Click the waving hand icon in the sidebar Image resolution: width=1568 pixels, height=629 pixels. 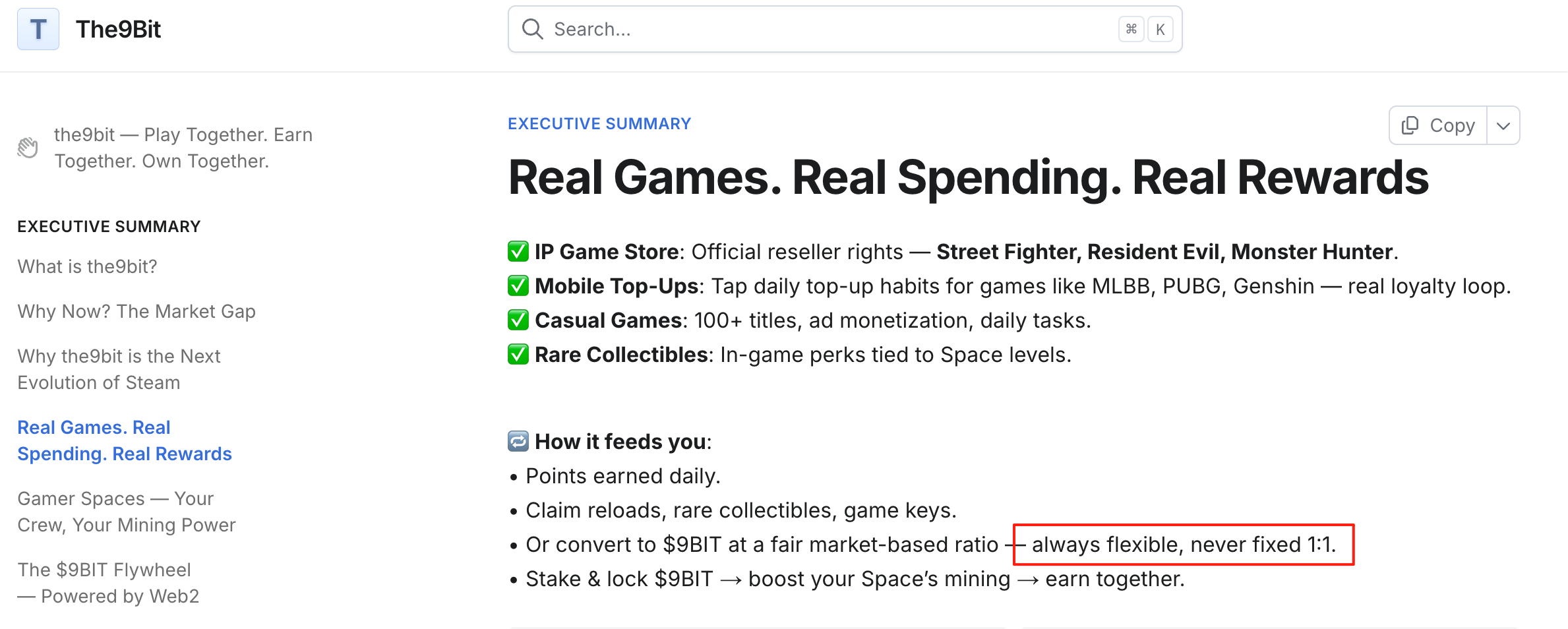(x=28, y=146)
